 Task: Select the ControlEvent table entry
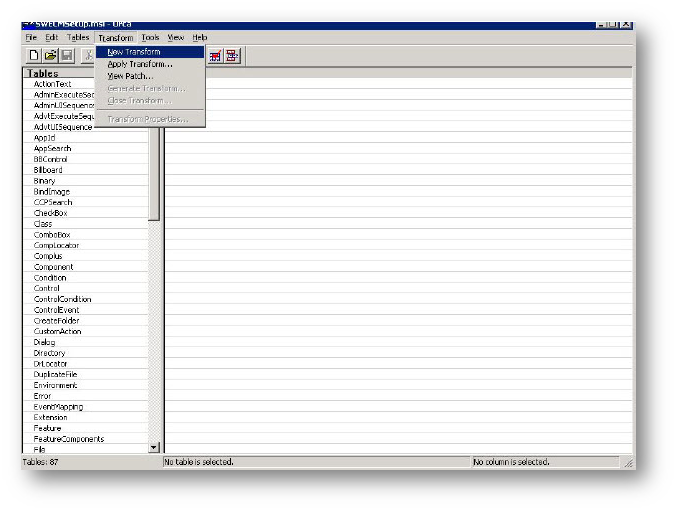coord(55,310)
